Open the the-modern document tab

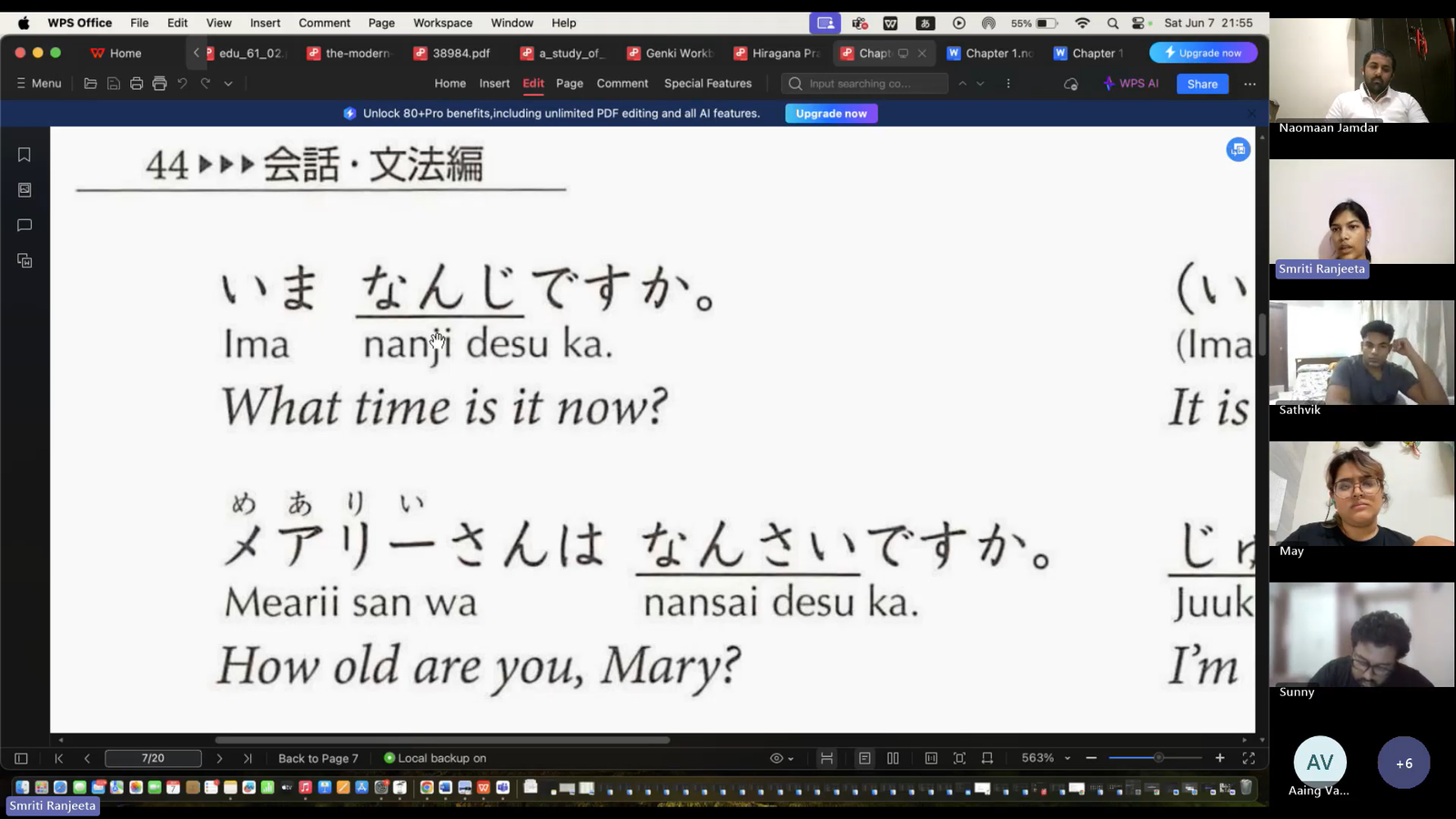point(349,53)
